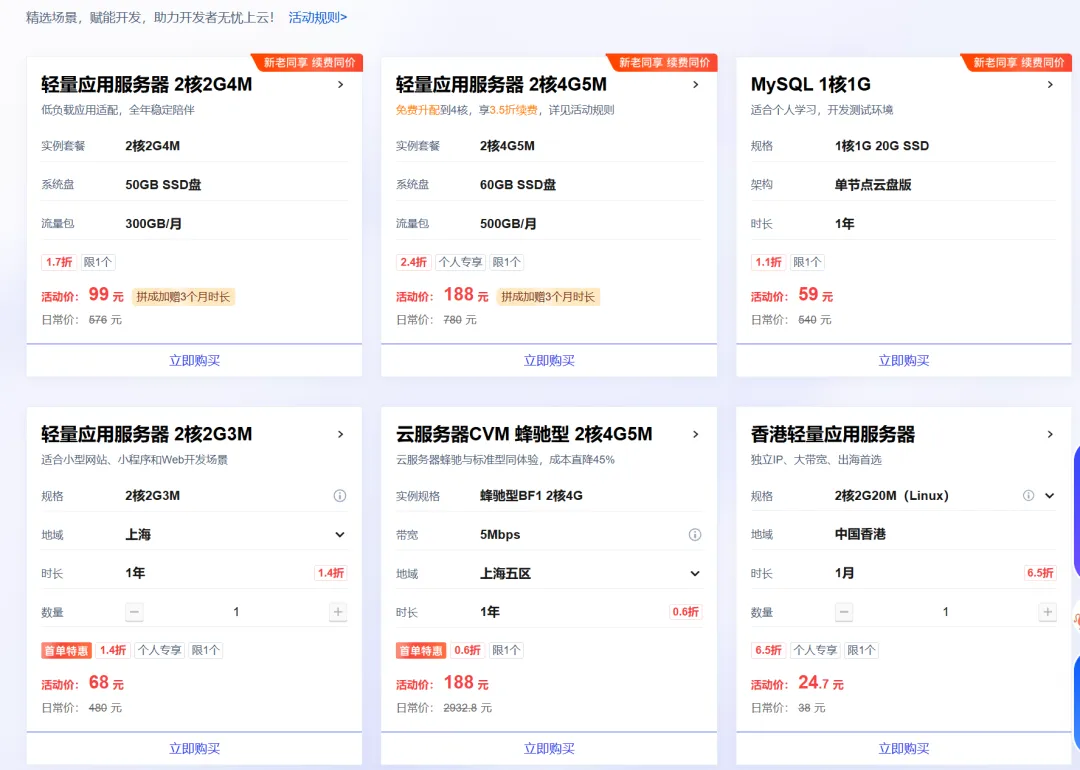This screenshot has width=1080, height=770.
Task: Click the 1.7折 discount tag
Action: 59,262
